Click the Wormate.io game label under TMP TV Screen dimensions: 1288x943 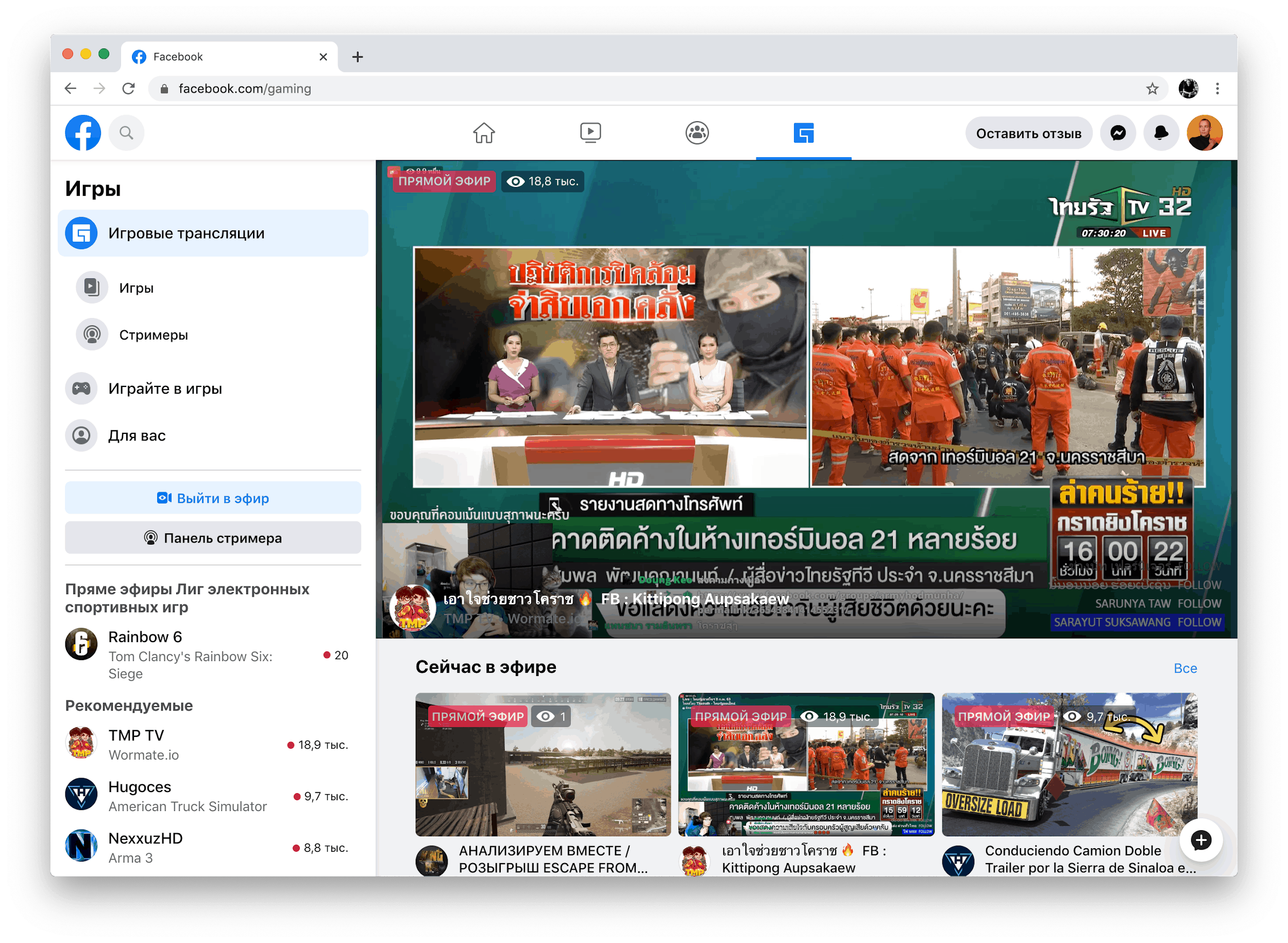pyautogui.click(x=143, y=754)
